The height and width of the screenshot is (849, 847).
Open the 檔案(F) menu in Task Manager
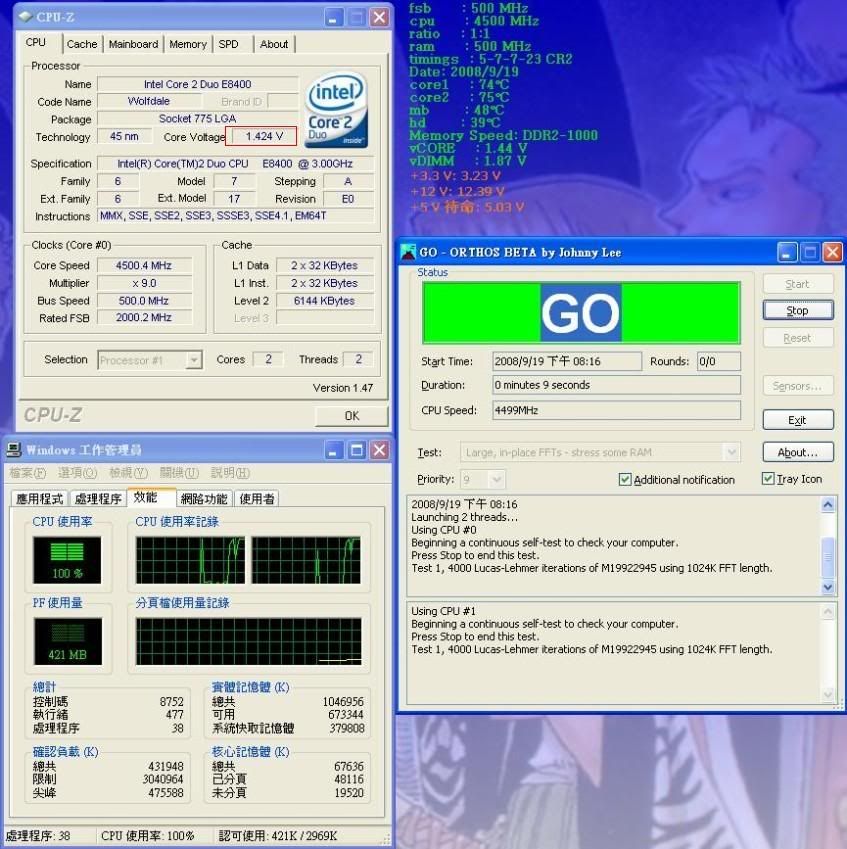(28, 473)
